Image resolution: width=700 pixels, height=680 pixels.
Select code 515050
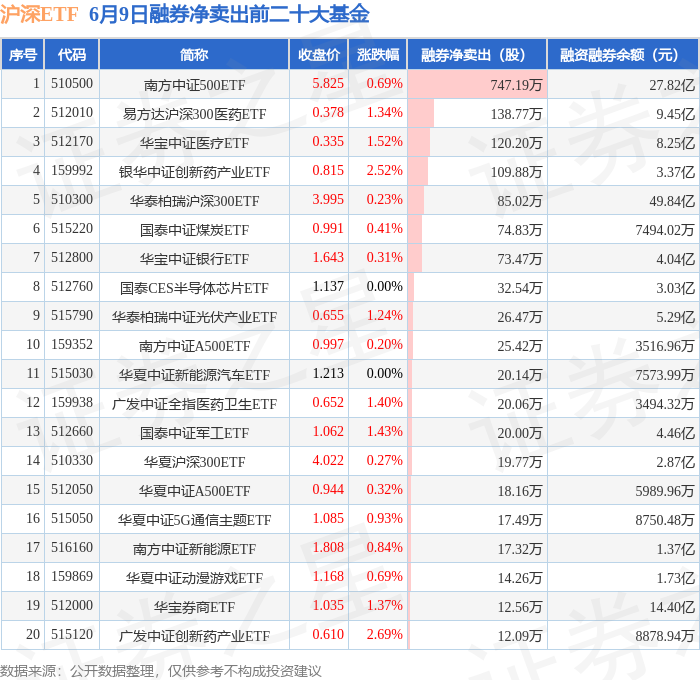click(72, 519)
